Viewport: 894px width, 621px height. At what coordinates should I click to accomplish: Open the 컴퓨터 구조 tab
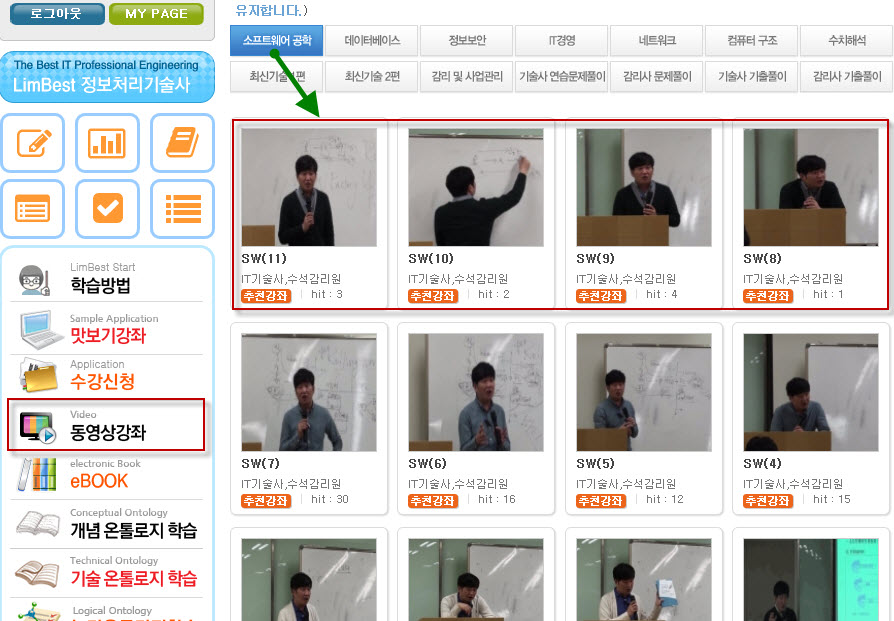[x=752, y=40]
